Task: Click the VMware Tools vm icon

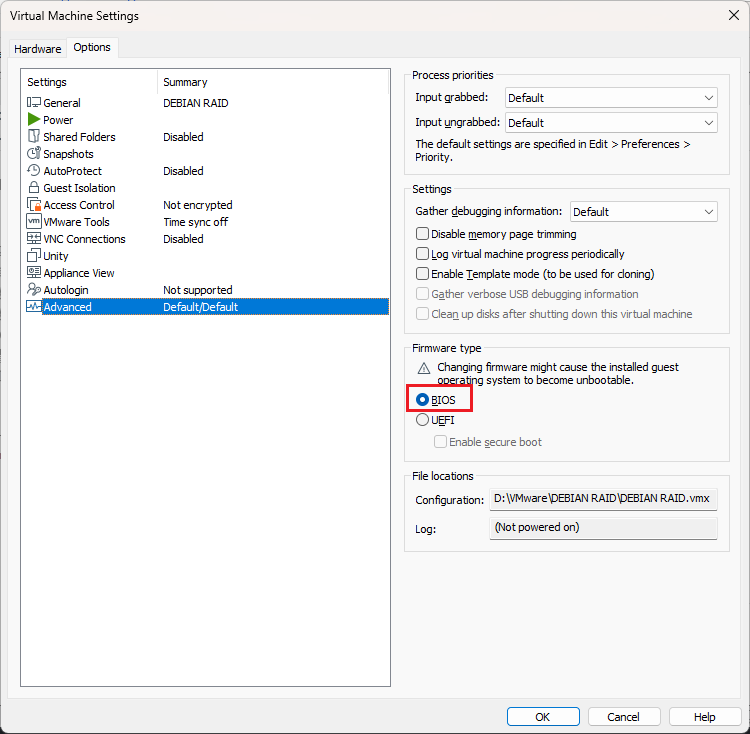Action: (33, 221)
